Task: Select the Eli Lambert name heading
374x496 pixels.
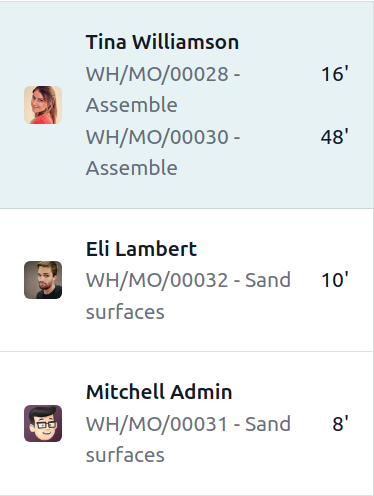Action: click(x=141, y=249)
